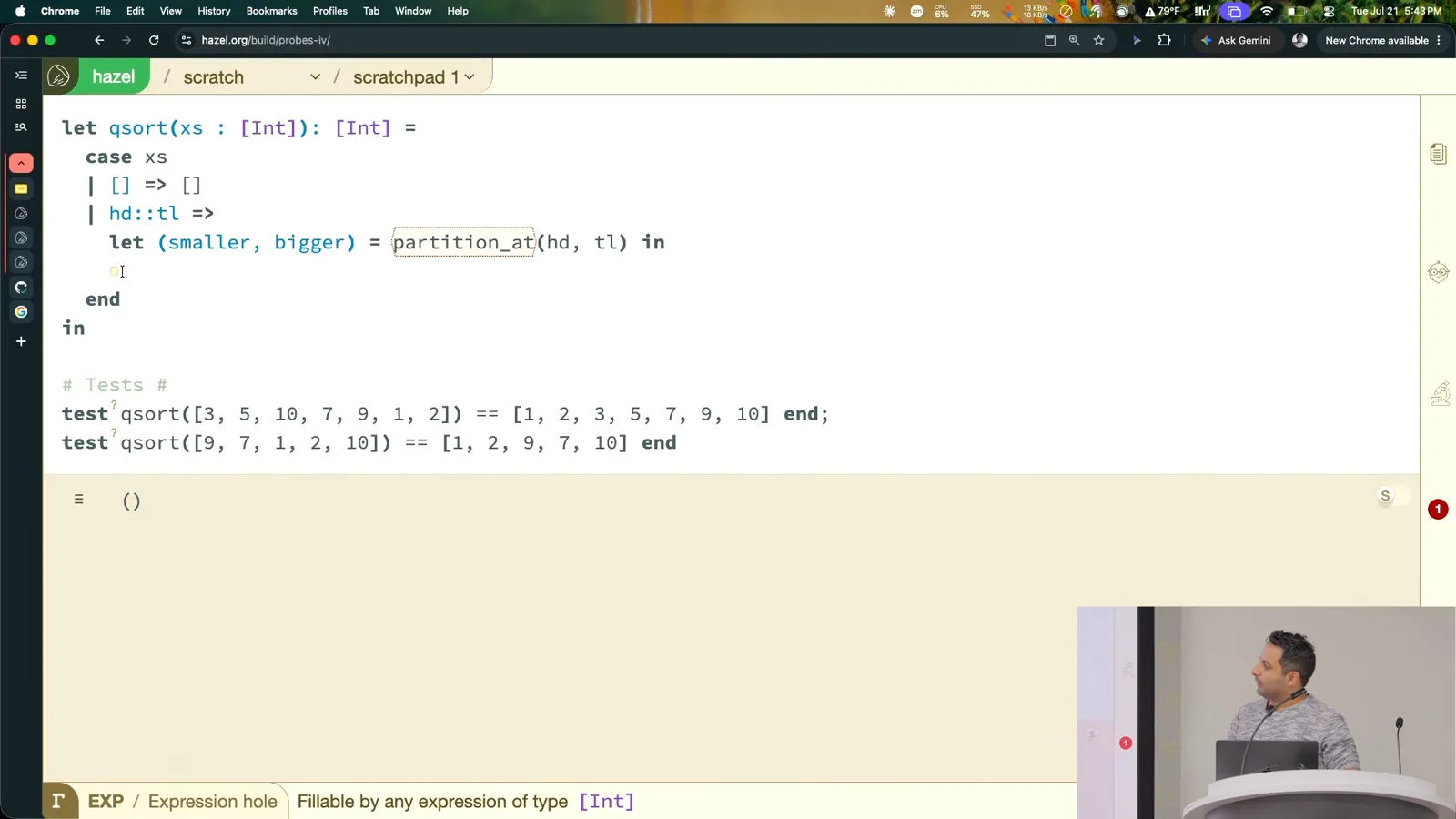Image resolution: width=1456 pixels, height=819 pixels.
Task: Click the qsort function name definition
Action: 138,128
